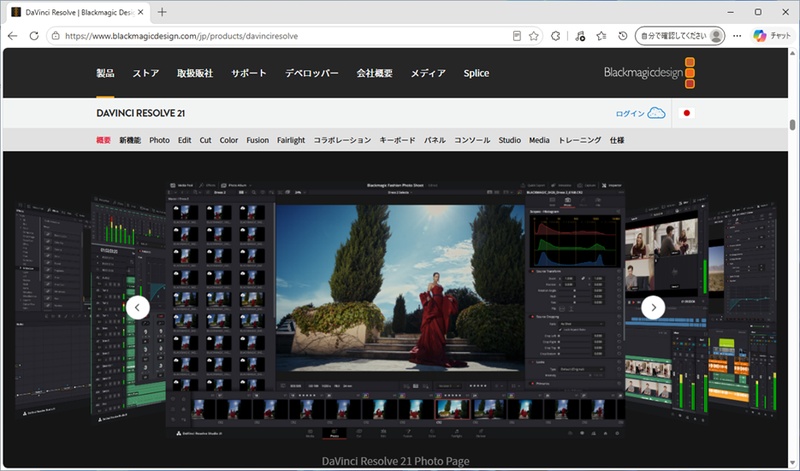Open browser history icon
The height and width of the screenshot is (471, 800).
(x=622, y=36)
